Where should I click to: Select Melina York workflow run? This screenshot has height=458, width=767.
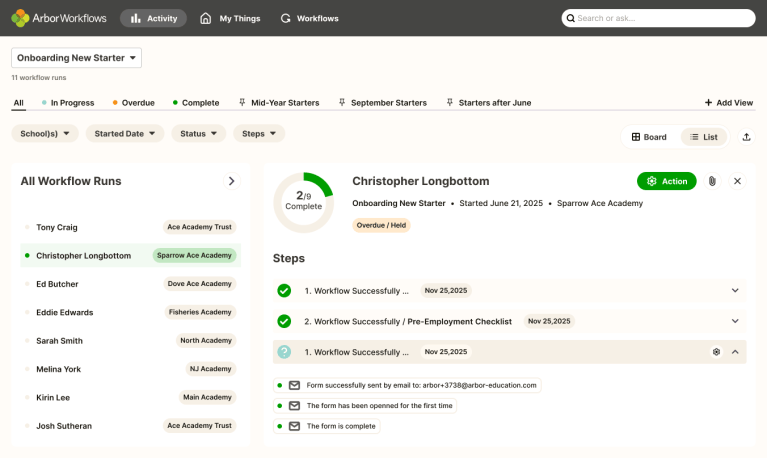[131, 369]
